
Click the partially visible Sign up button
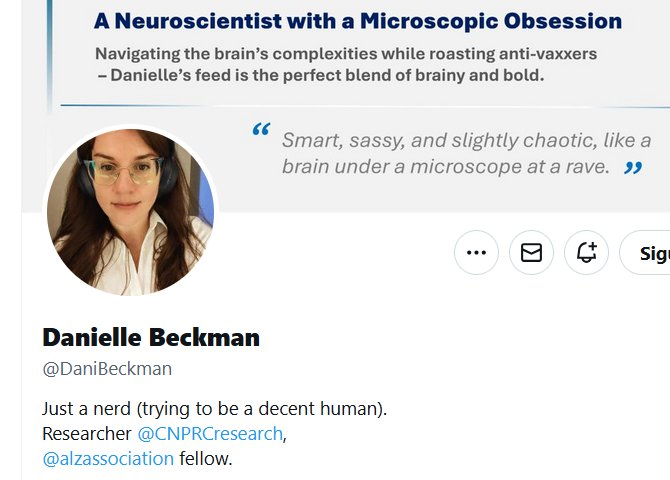(650, 253)
